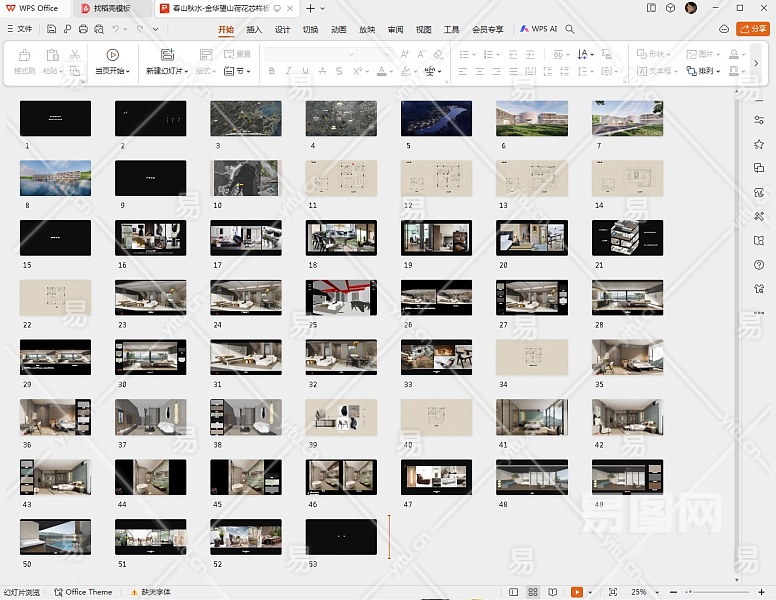The width and height of the screenshot is (776, 600).
Task: Click the New Slide icon
Action: (167, 55)
